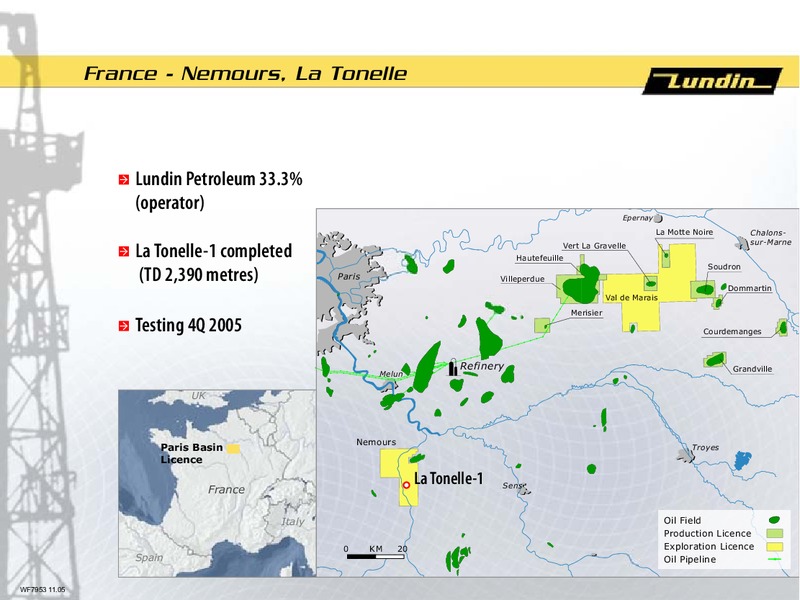Click the 'Sens' town label
Viewport: 800px width, 600px height.
click(x=512, y=486)
